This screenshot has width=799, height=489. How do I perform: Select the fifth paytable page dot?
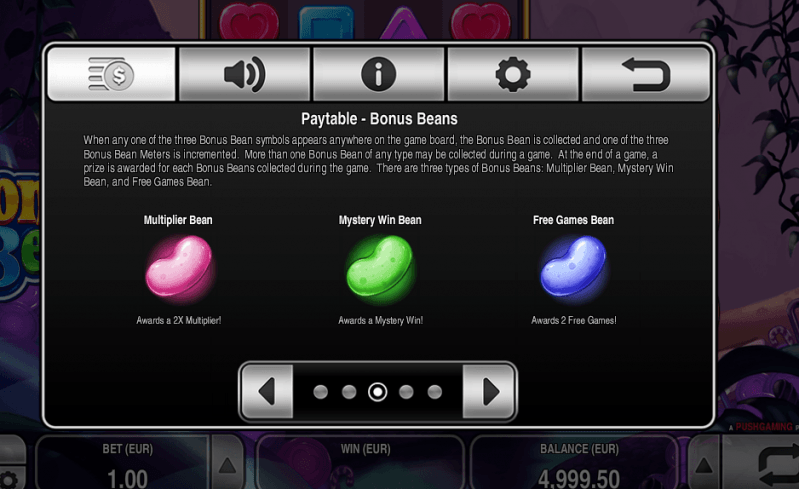click(x=435, y=392)
